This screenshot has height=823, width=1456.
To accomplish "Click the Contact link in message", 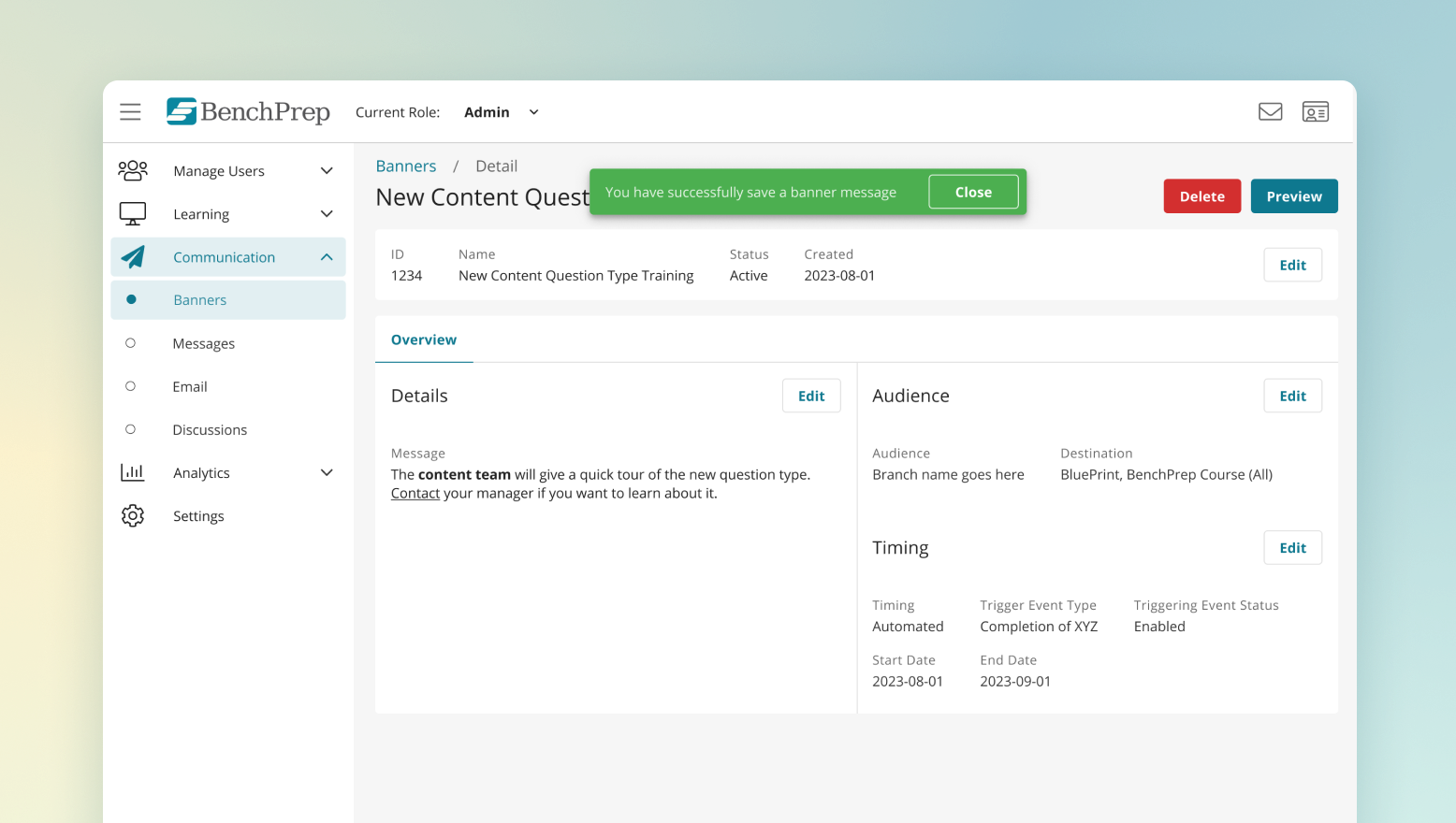I will click(x=415, y=493).
